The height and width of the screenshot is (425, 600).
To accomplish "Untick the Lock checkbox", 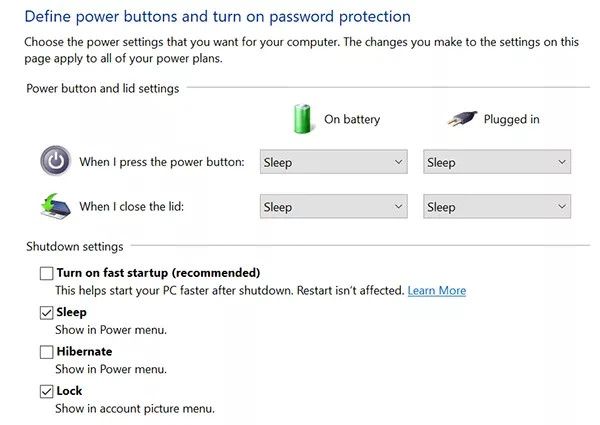I will 46,391.
